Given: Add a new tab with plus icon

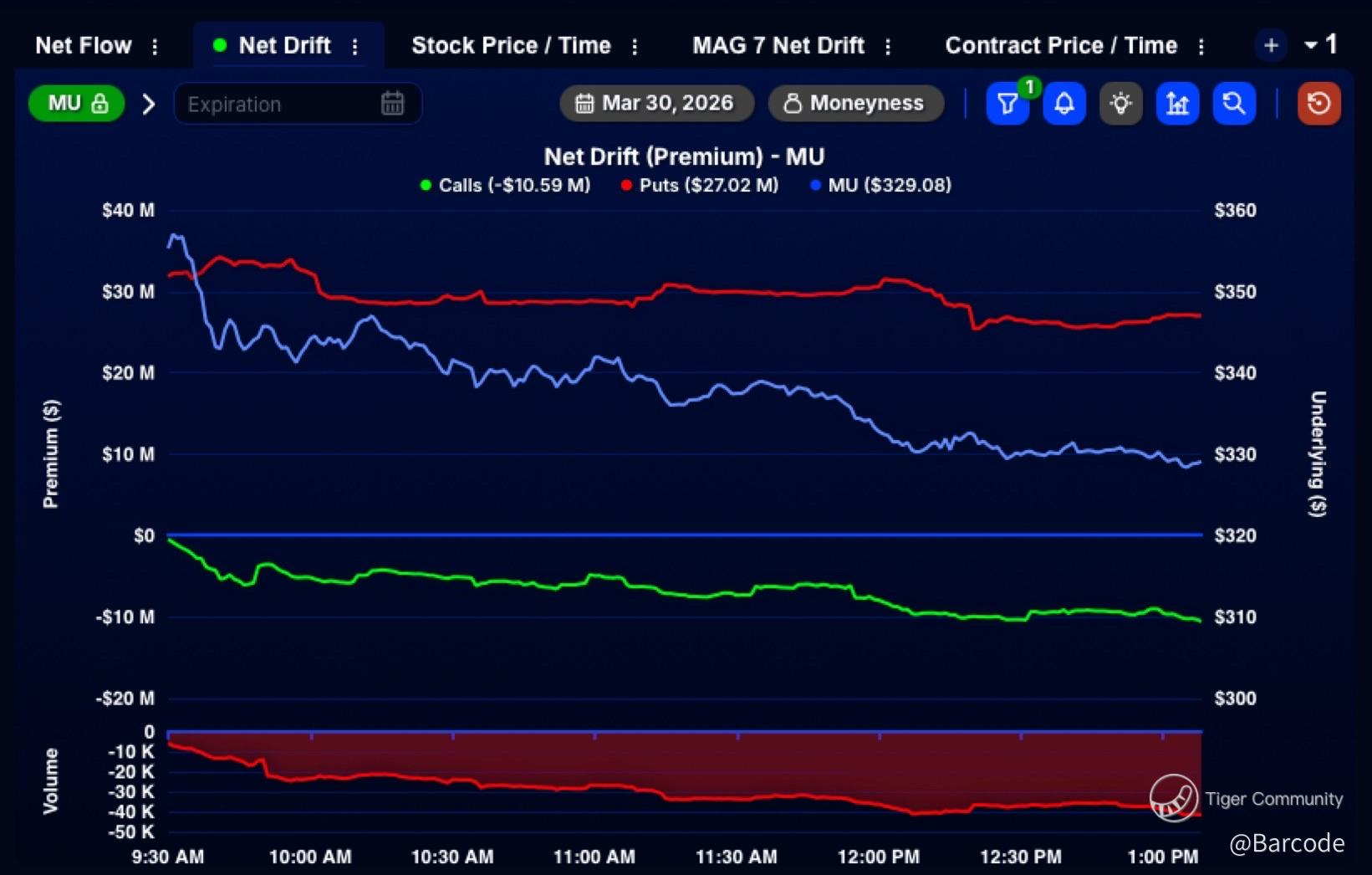Looking at the screenshot, I should [1271, 46].
